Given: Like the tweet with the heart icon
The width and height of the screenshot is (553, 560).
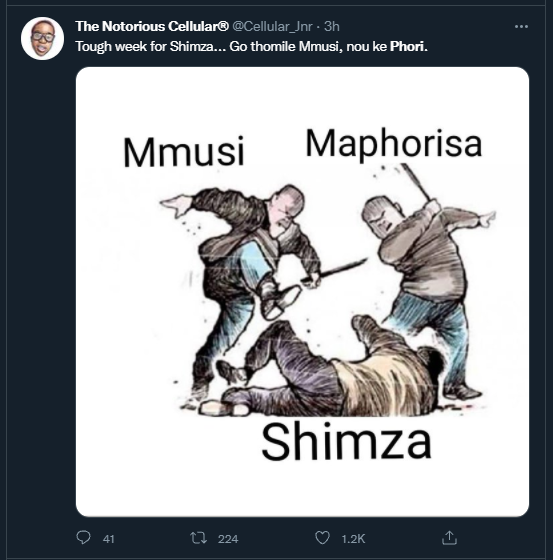Looking at the screenshot, I should [322, 538].
